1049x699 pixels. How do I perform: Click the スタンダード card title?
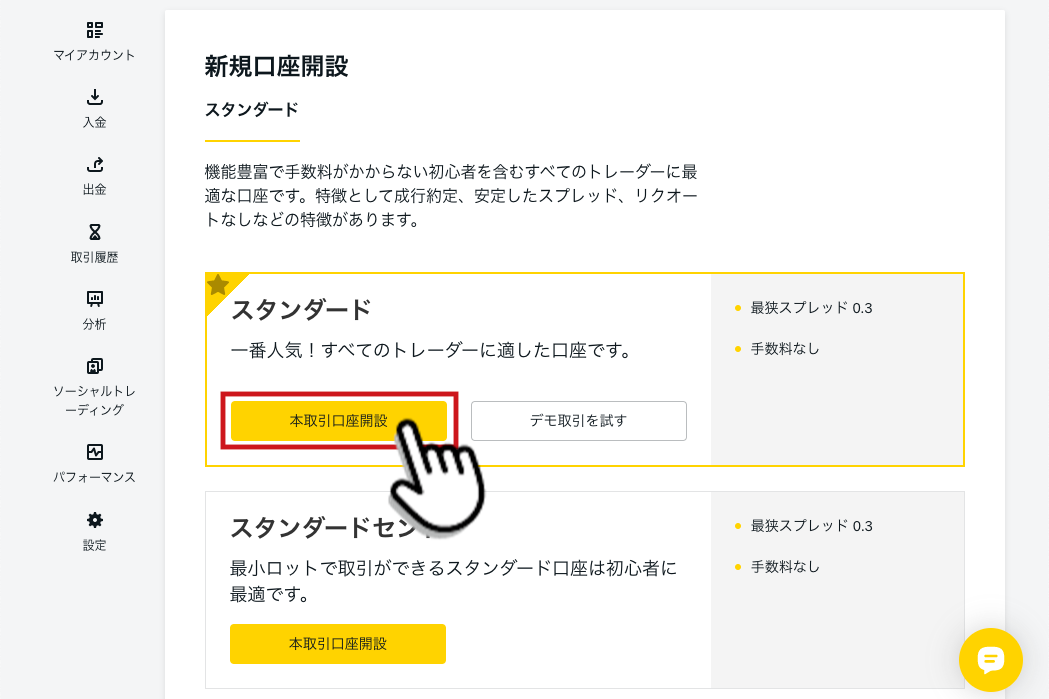pos(300,310)
